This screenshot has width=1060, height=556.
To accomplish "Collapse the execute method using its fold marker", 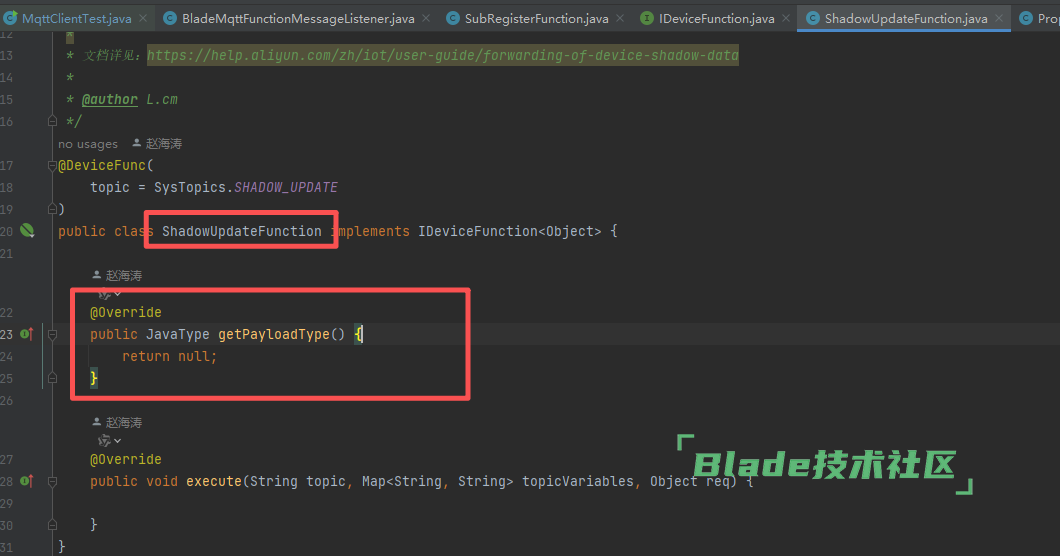I will (x=52, y=481).
